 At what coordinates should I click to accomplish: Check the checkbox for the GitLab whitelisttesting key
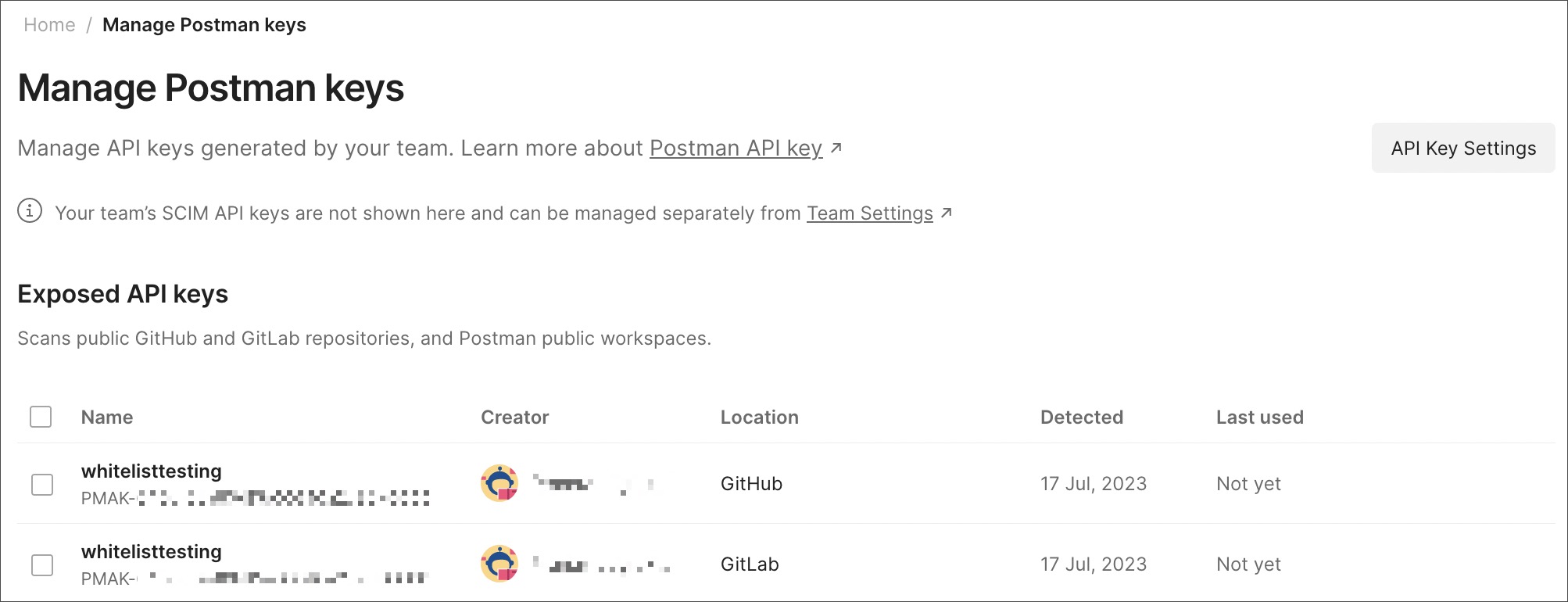[41, 564]
